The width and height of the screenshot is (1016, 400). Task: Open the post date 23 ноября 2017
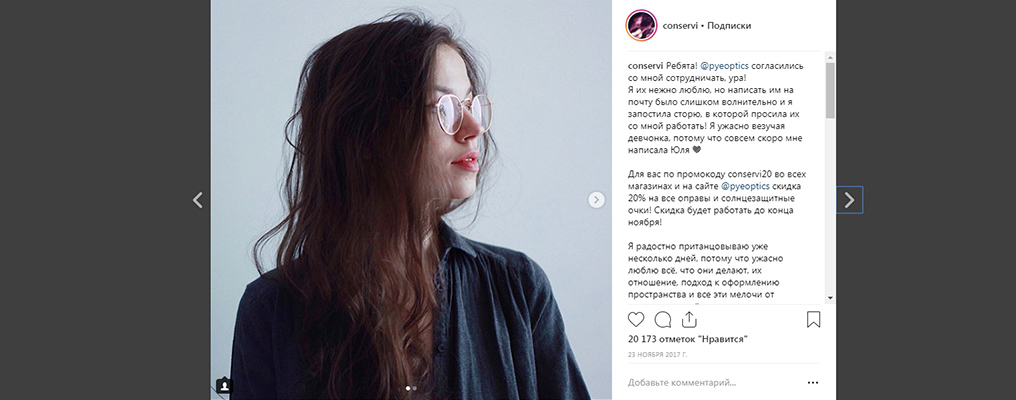[658, 355]
